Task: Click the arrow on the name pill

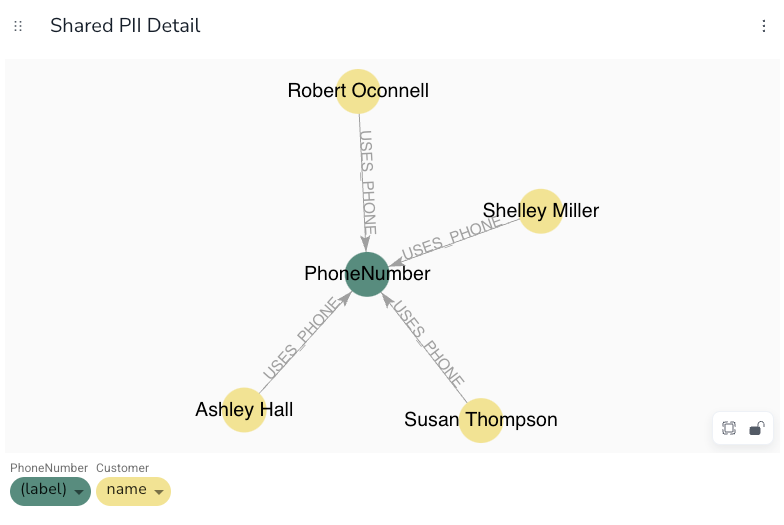Action: [x=159, y=492]
